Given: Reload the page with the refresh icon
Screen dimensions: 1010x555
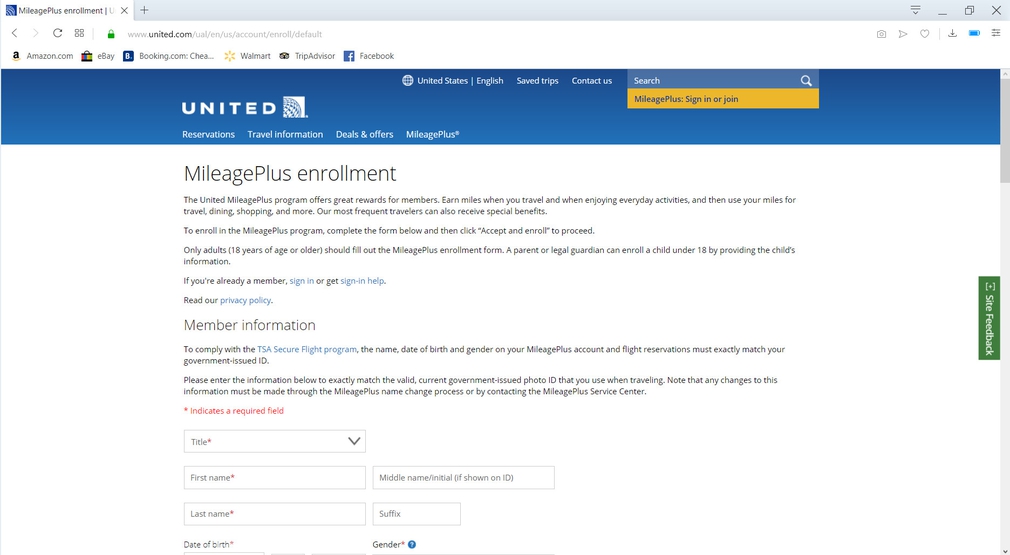Looking at the screenshot, I should click(x=57, y=33).
